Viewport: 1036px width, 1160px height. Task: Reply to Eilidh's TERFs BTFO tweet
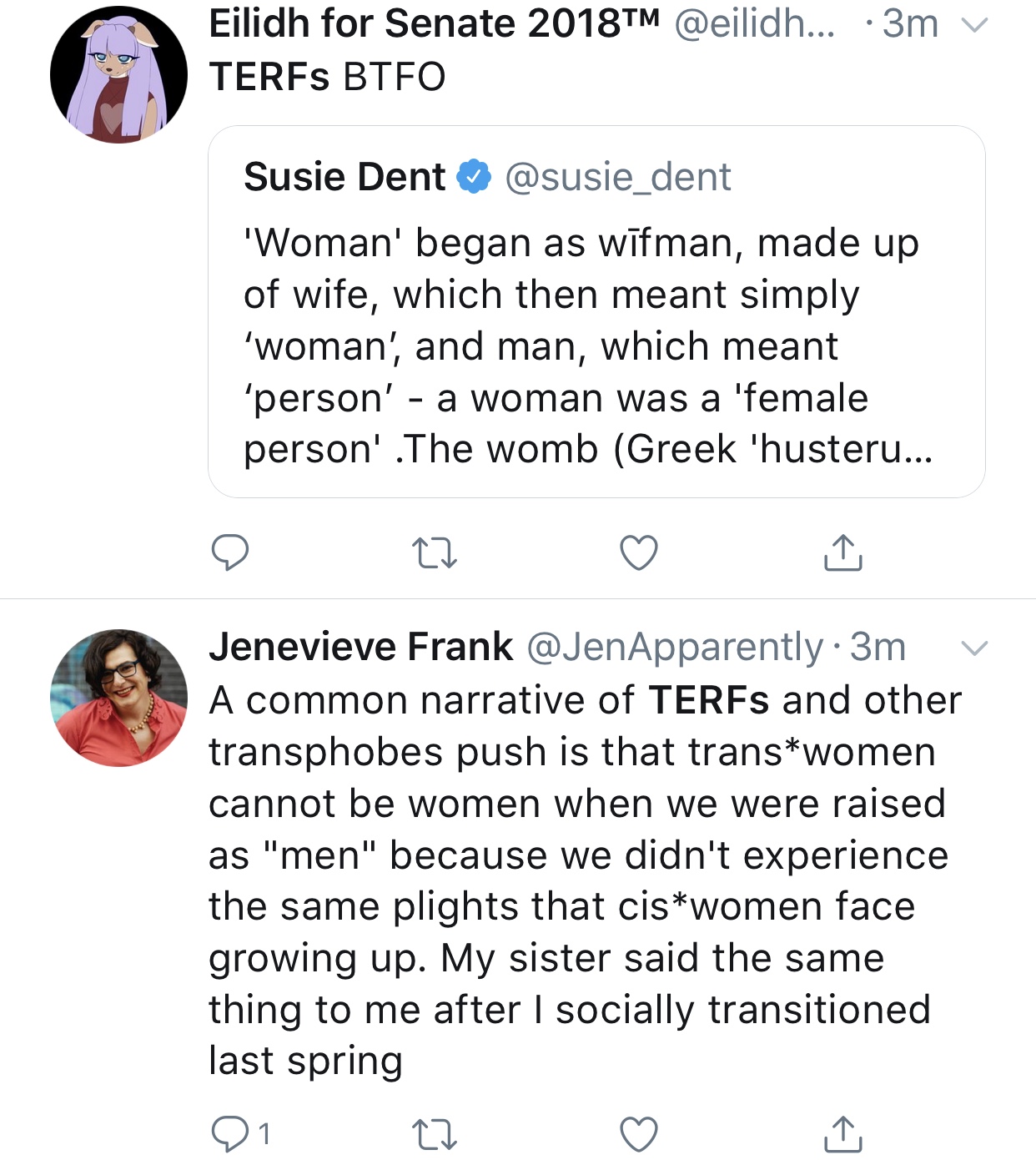tap(230, 552)
